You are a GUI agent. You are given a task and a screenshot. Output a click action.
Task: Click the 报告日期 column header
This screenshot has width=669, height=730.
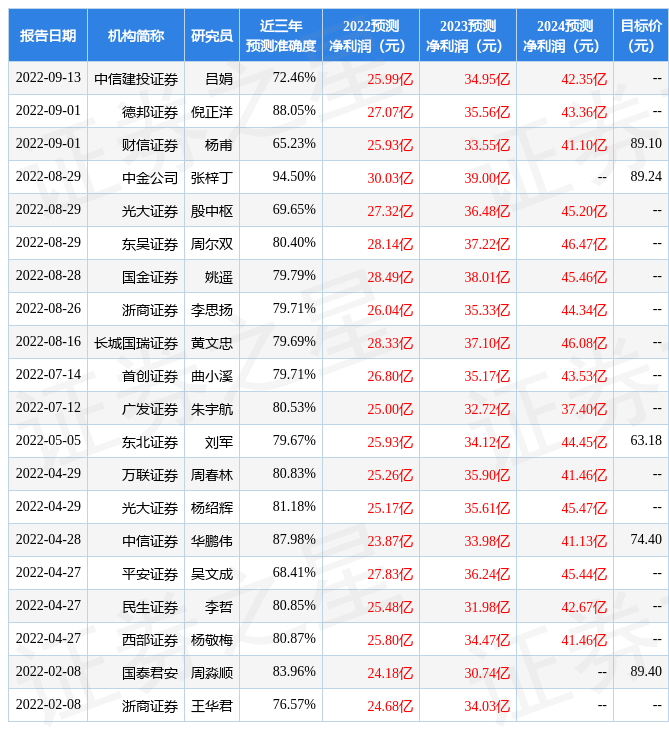click(x=48, y=35)
